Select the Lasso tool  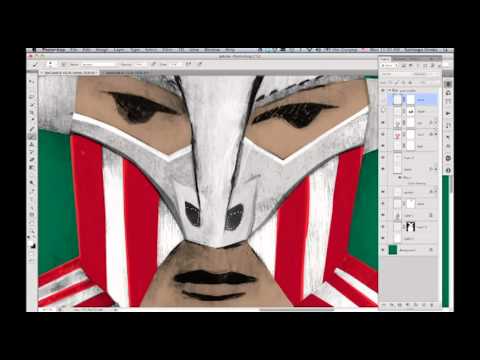point(32,97)
